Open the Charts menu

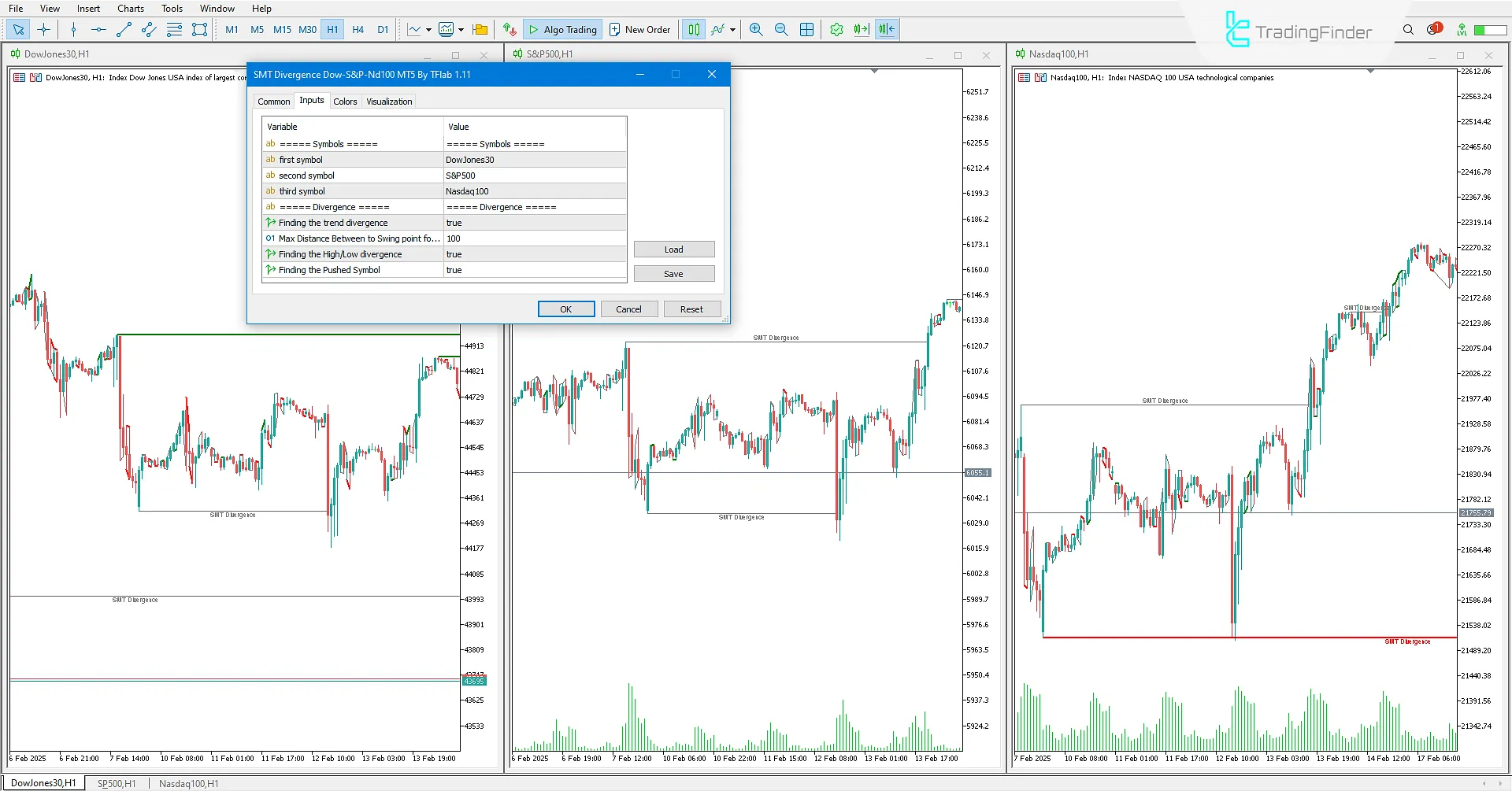tap(130, 8)
